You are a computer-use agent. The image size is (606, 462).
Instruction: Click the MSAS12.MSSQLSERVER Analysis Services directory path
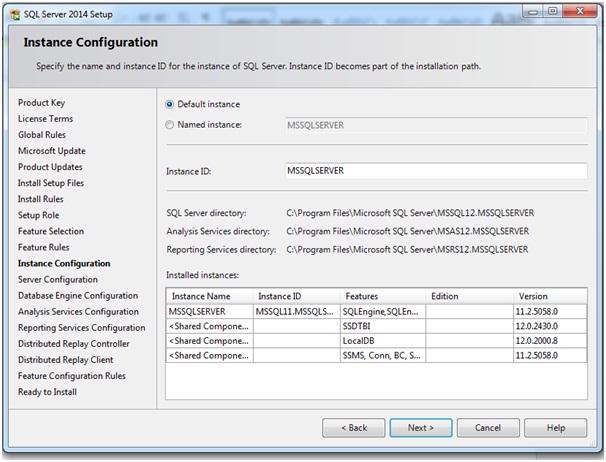pos(407,231)
